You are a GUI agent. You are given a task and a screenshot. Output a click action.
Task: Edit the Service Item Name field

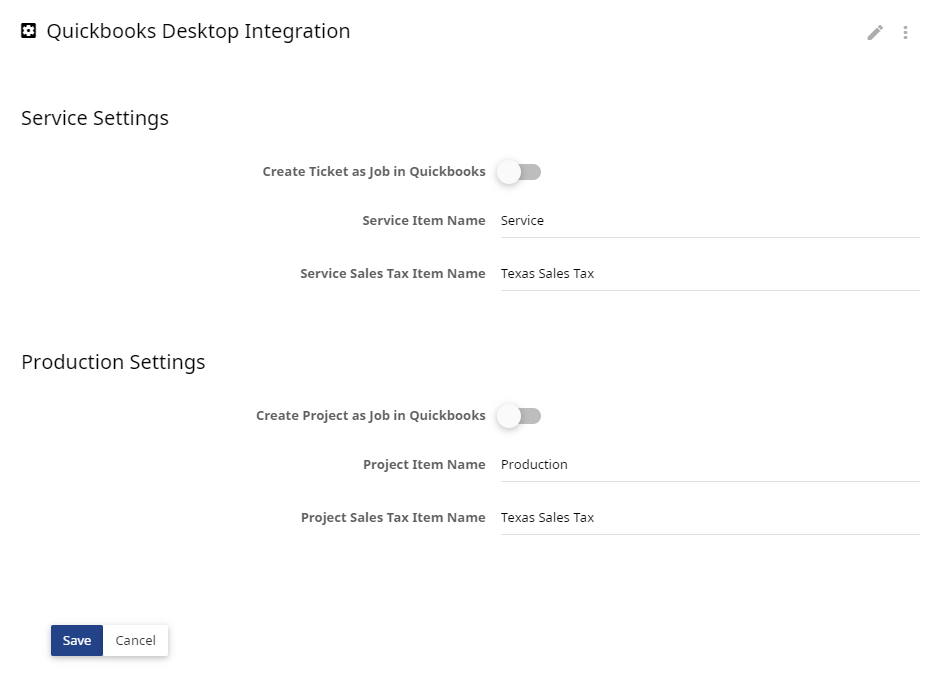710,221
